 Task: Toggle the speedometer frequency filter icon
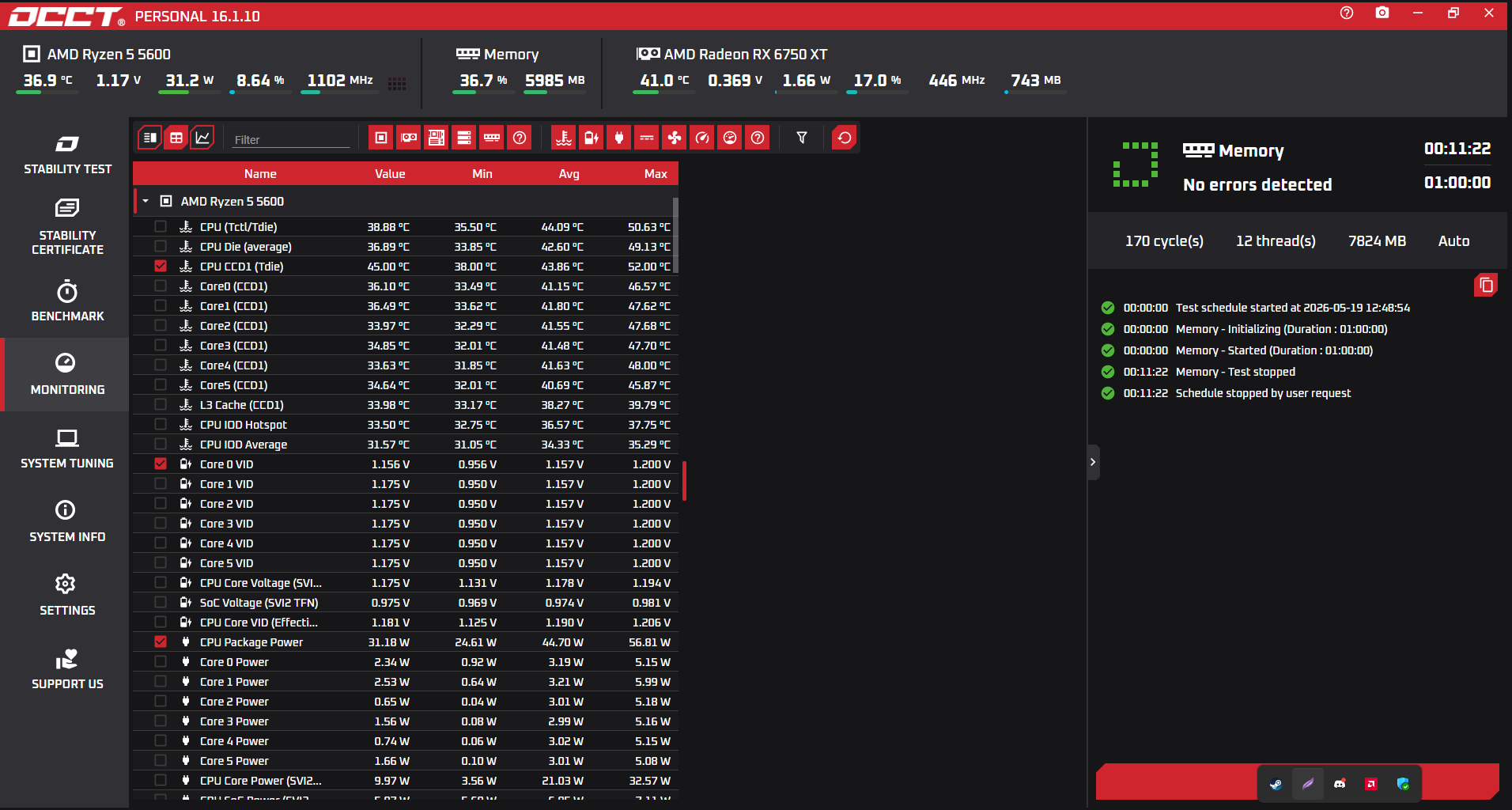(x=702, y=138)
